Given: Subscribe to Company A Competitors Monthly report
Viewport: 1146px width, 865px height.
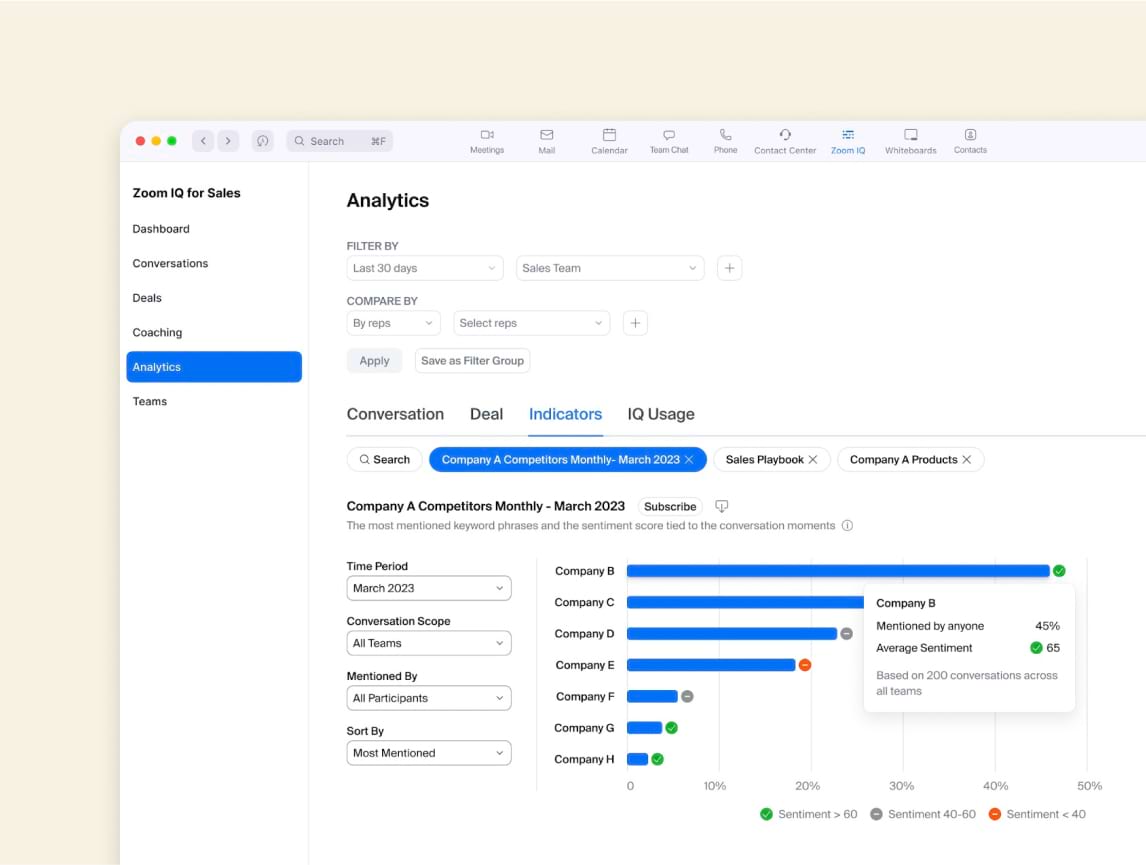Looking at the screenshot, I should [x=669, y=506].
